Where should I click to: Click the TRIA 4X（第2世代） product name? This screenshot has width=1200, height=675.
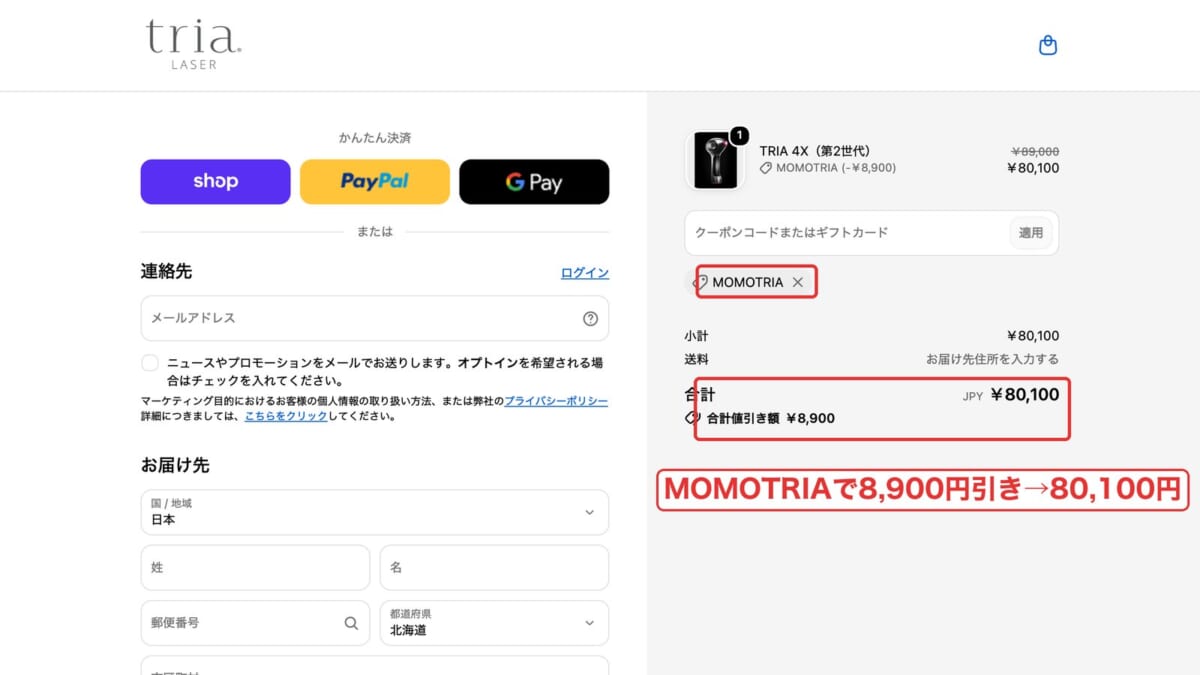tap(815, 151)
